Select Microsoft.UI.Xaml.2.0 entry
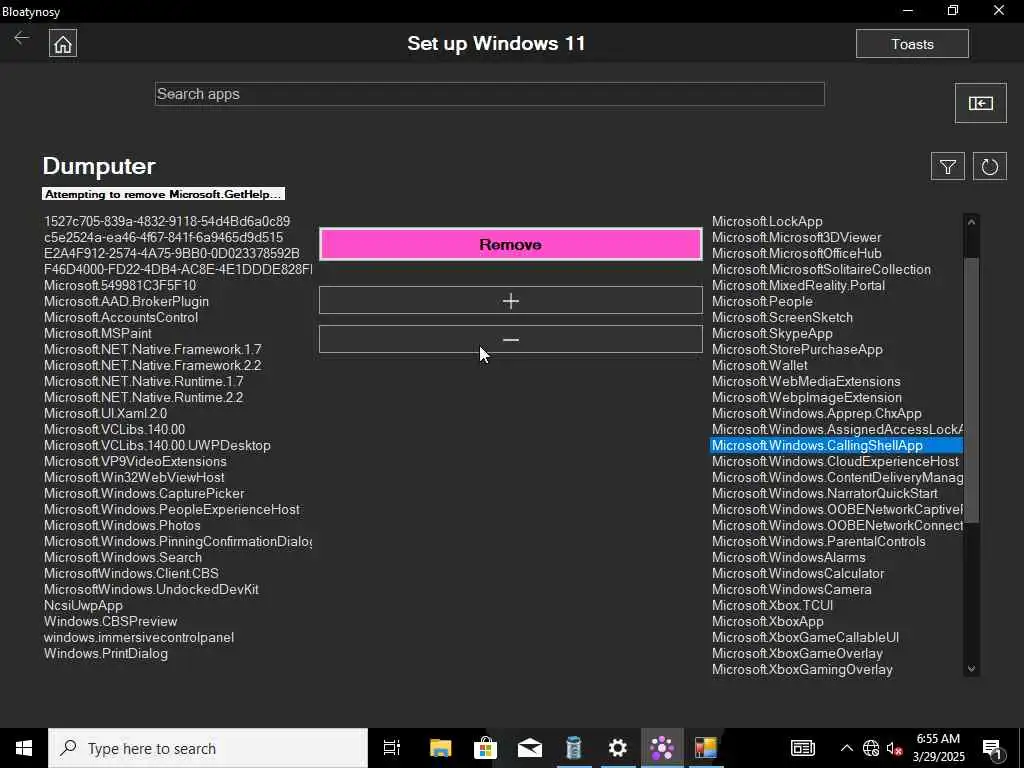This screenshot has width=1024, height=768. pyautogui.click(x=106, y=413)
